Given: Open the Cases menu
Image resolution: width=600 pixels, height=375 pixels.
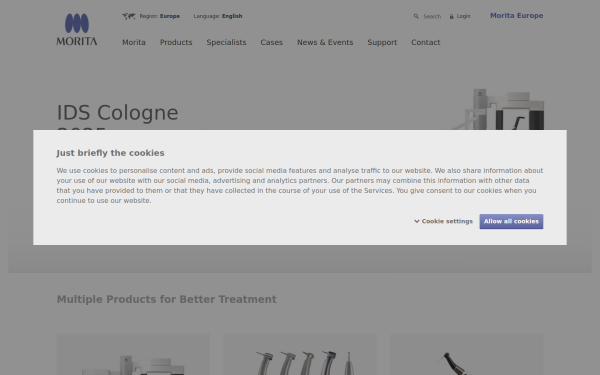Looking at the screenshot, I should pos(272,42).
